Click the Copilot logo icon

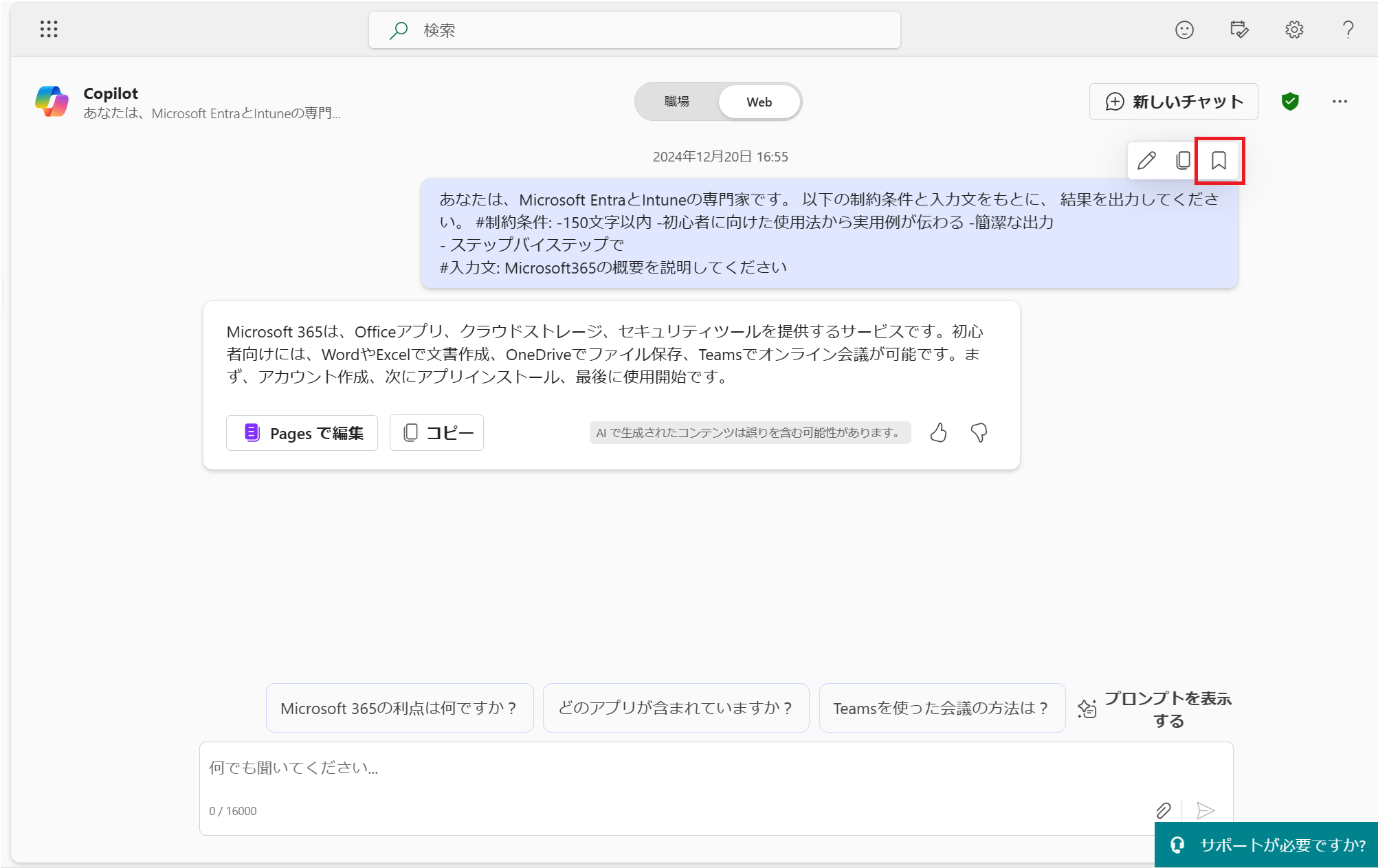52,102
